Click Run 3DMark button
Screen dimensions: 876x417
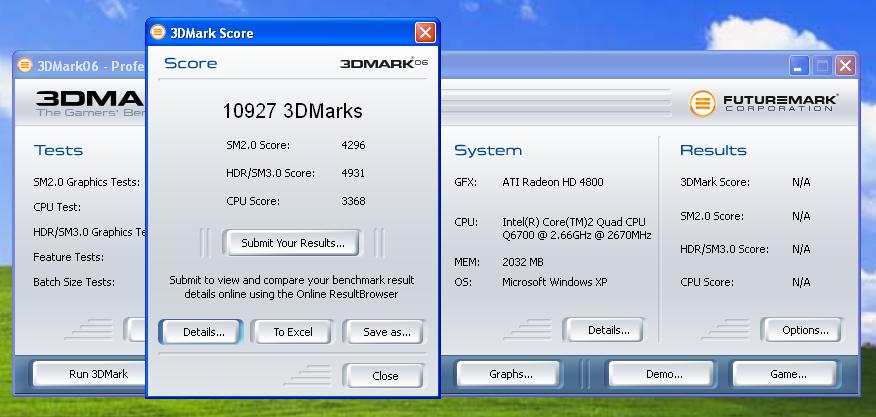pos(90,374)
